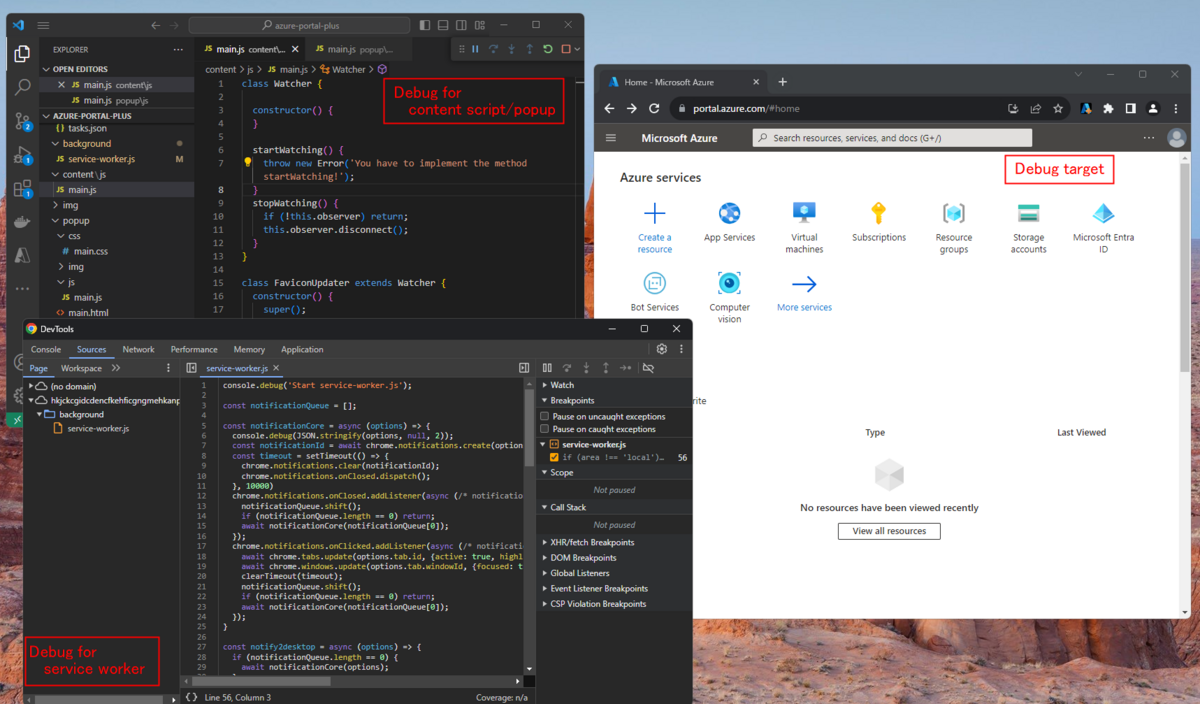Open a new Chrome tab with plus button

(x=783, y=82)
